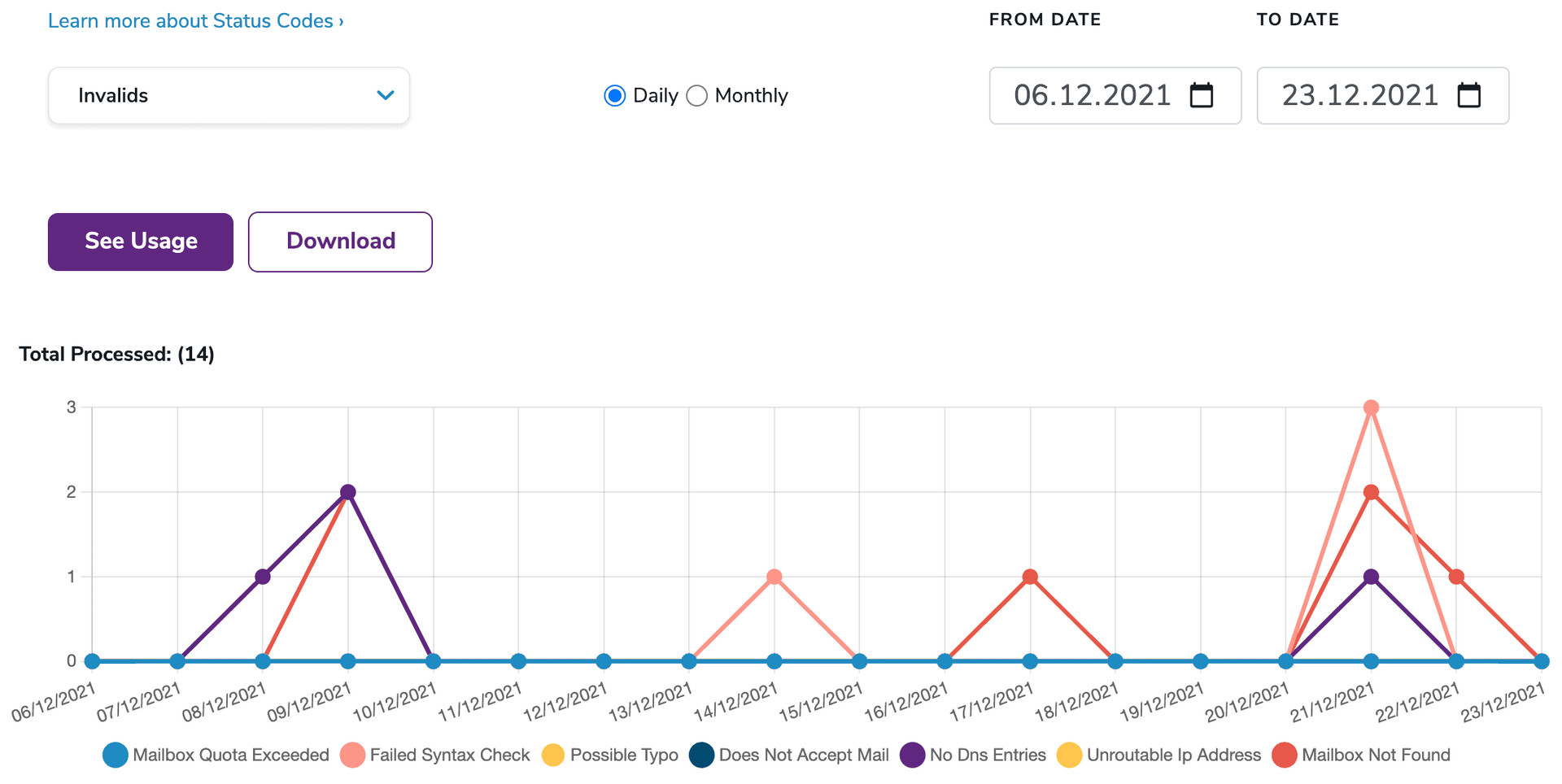Open the From Date calendar picker icon
1562x784 pixels.
pos(1201,95)
